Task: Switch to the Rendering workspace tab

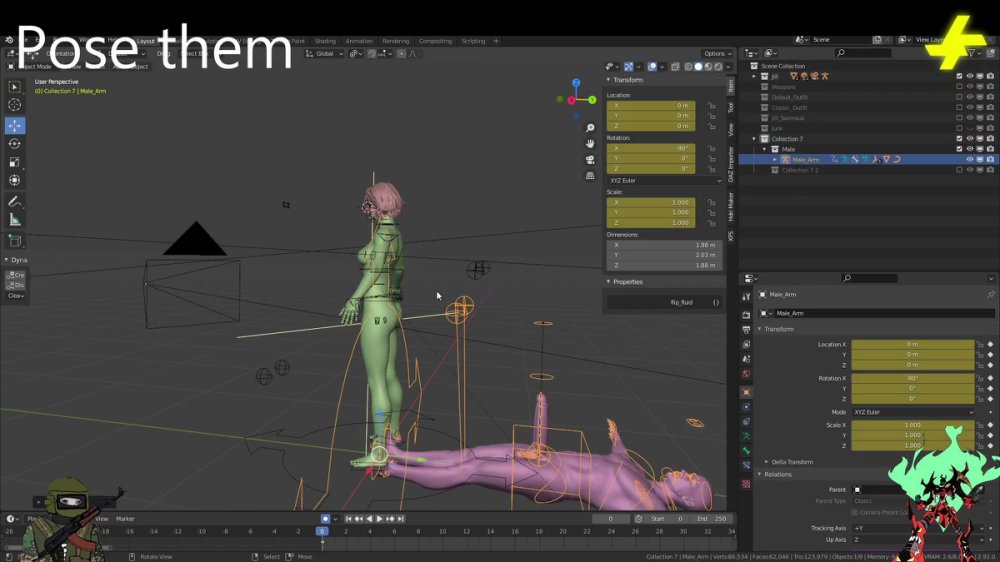Action: [395, 41]
